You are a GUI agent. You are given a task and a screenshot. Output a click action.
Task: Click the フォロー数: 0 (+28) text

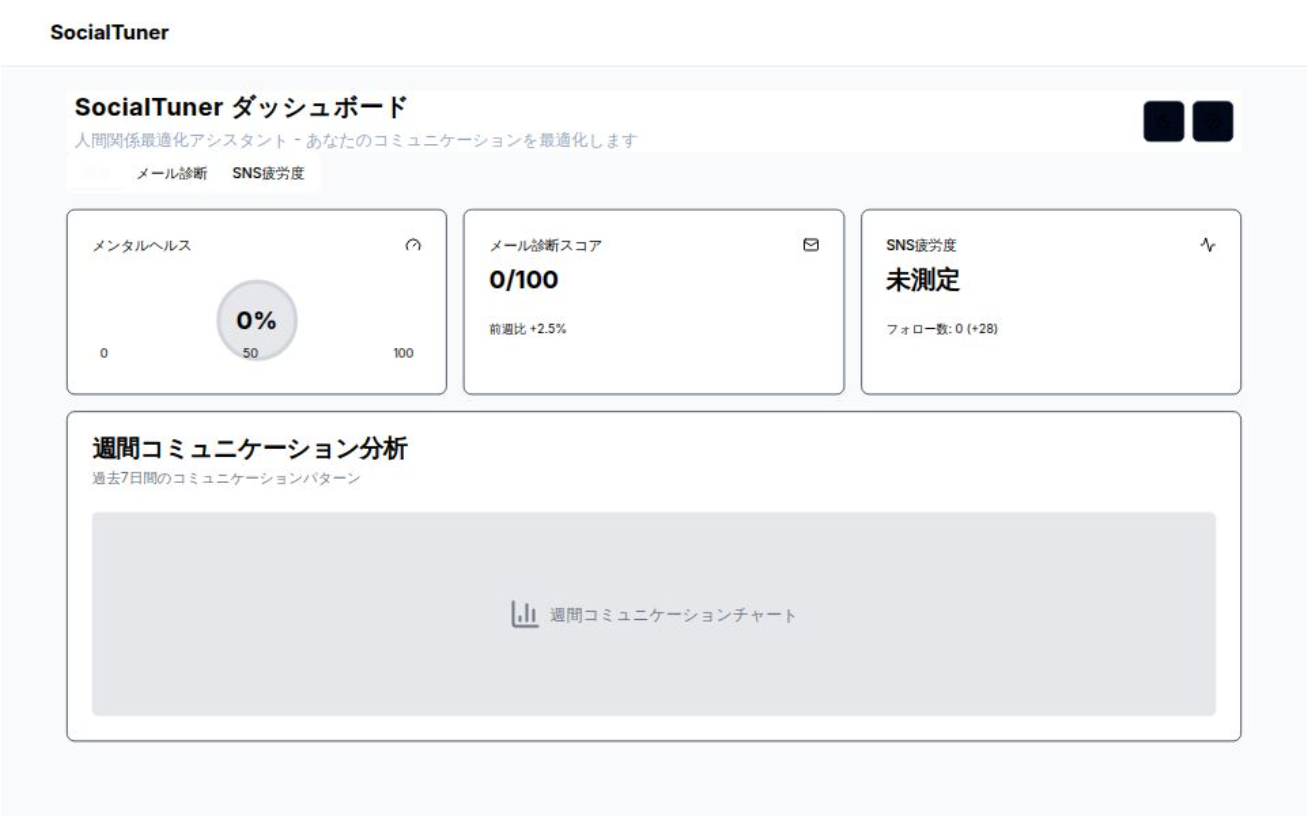[x=942, y=329]
